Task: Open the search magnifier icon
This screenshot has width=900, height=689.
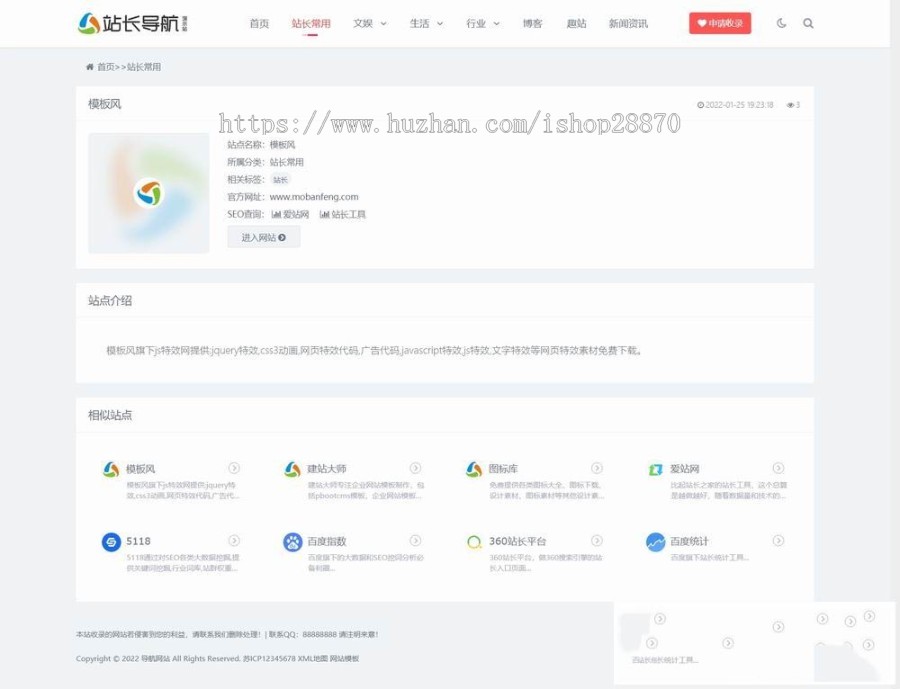Action: click(808, 24)
